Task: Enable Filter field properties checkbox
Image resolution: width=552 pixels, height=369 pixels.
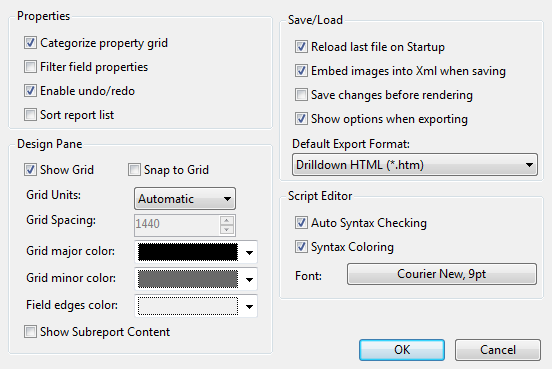Action: (30, 67)
